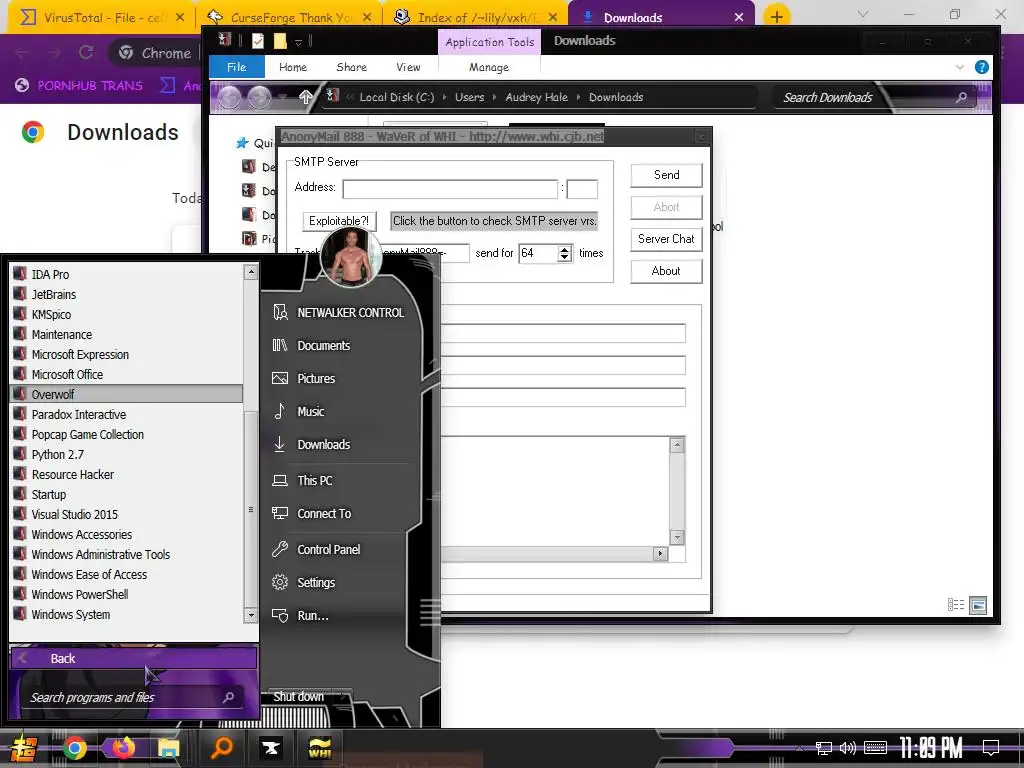Open the View ribbon tab
The height and width of the screenshot is (768, 1024).
408,67
